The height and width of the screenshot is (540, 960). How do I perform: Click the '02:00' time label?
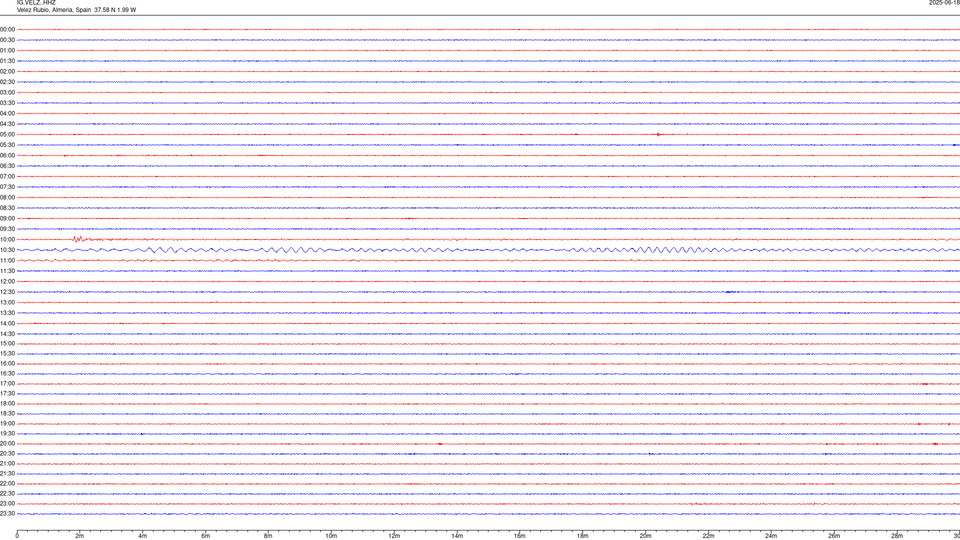(x=7, y=72)
